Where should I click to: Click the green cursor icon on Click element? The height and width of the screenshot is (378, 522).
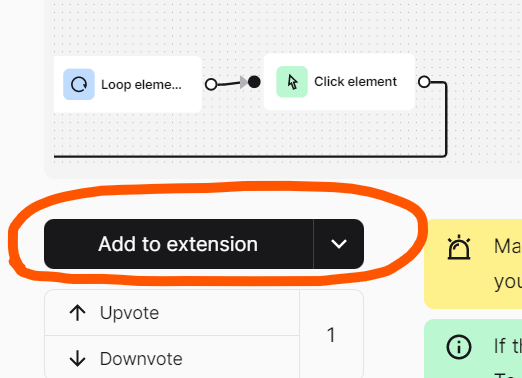292,82
